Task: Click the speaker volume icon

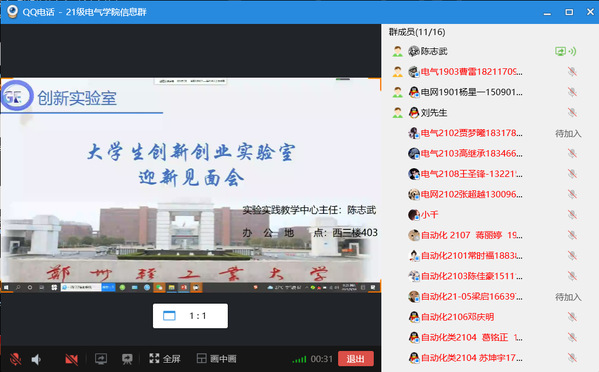Action: coord(36,359)
